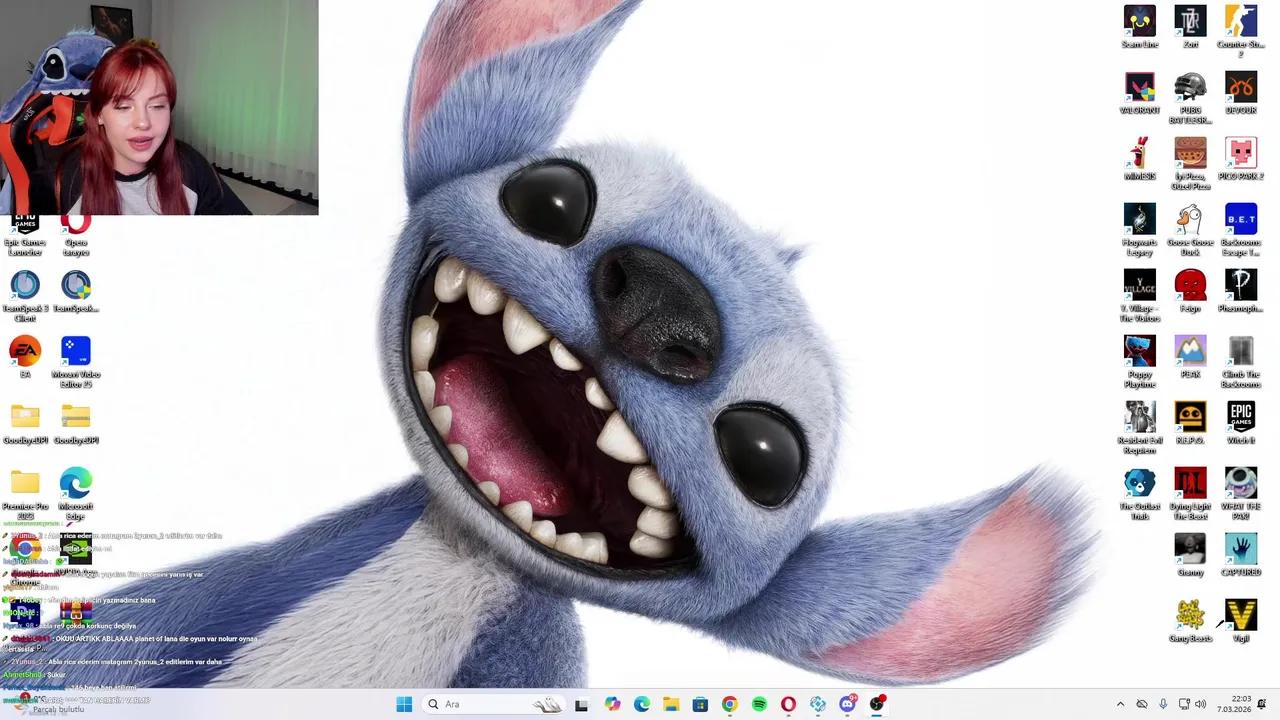This screenshot has height=720, width=1280.
Task: Open the Task View taskbar button
Action: [x=581, y=704]
